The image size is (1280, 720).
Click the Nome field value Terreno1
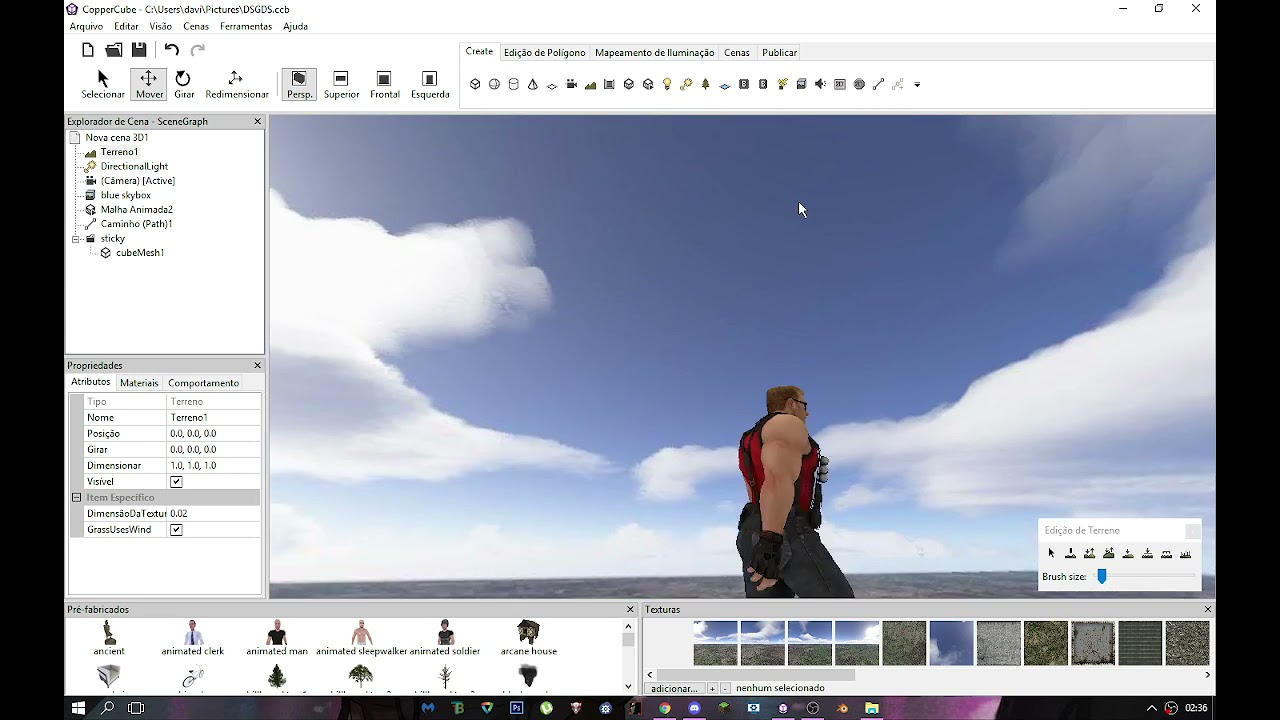213,418
